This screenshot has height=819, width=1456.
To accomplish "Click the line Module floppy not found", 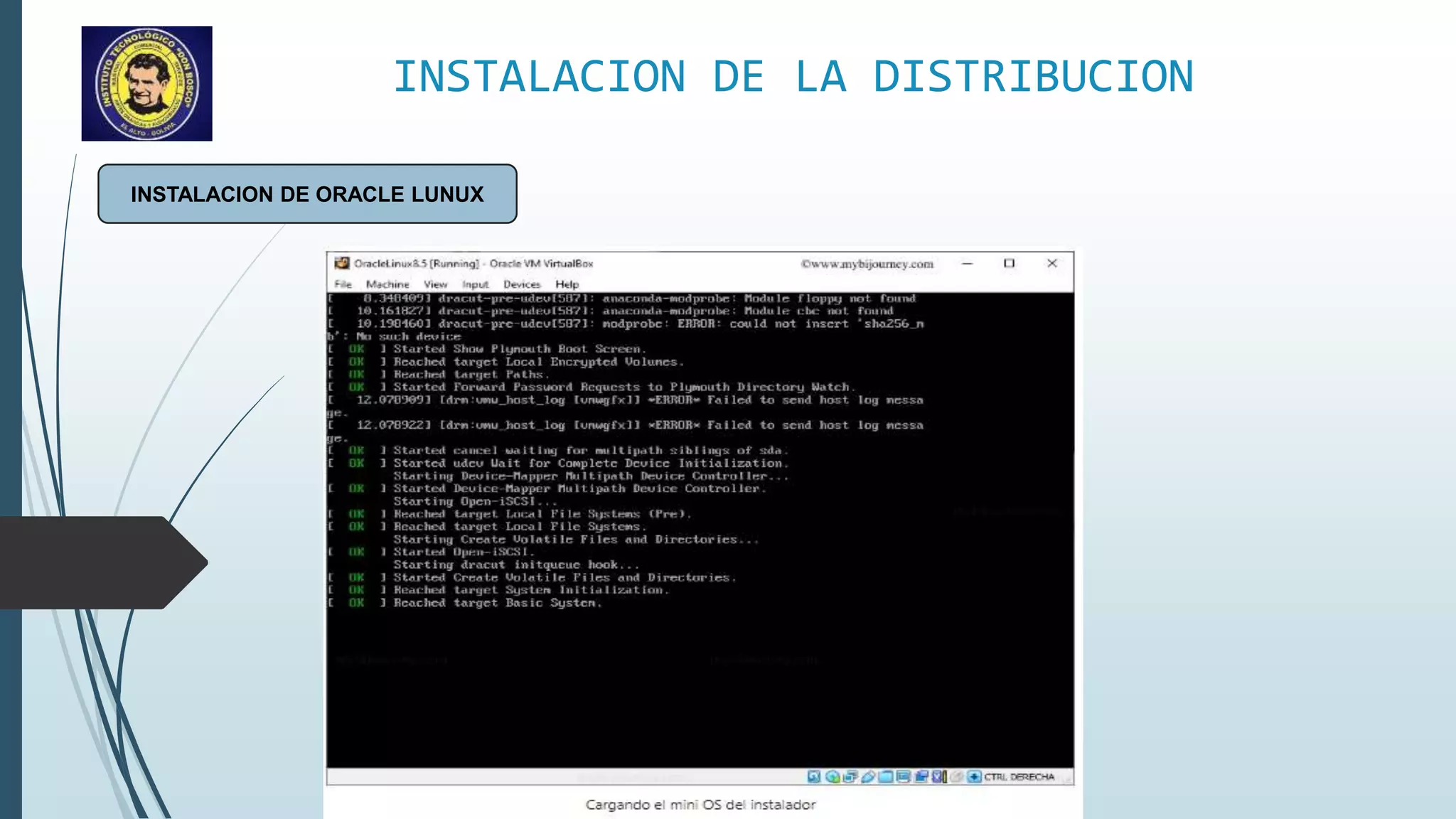I will click(622, 299).
